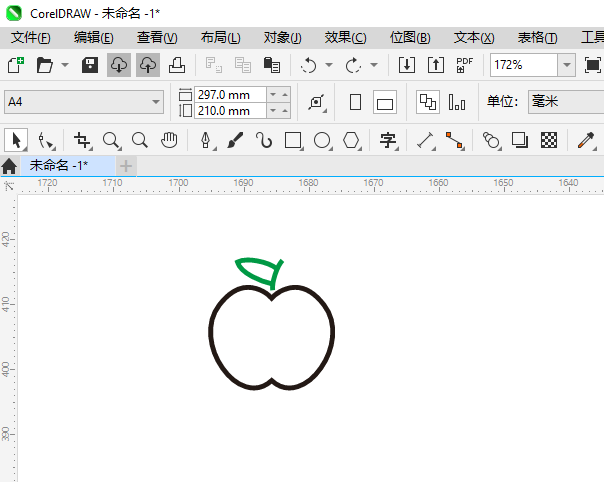This screenshot has width=604, height=482.
Task: Open the 查看(V) menu
Action: [x=157, y=38]
